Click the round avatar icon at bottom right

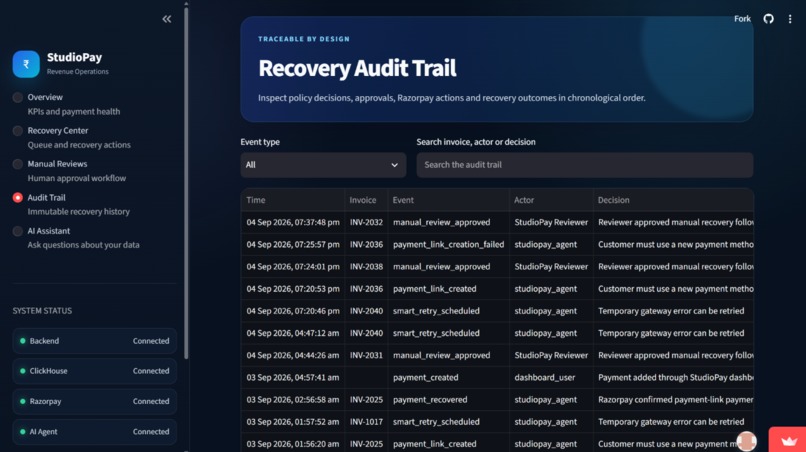746,441
